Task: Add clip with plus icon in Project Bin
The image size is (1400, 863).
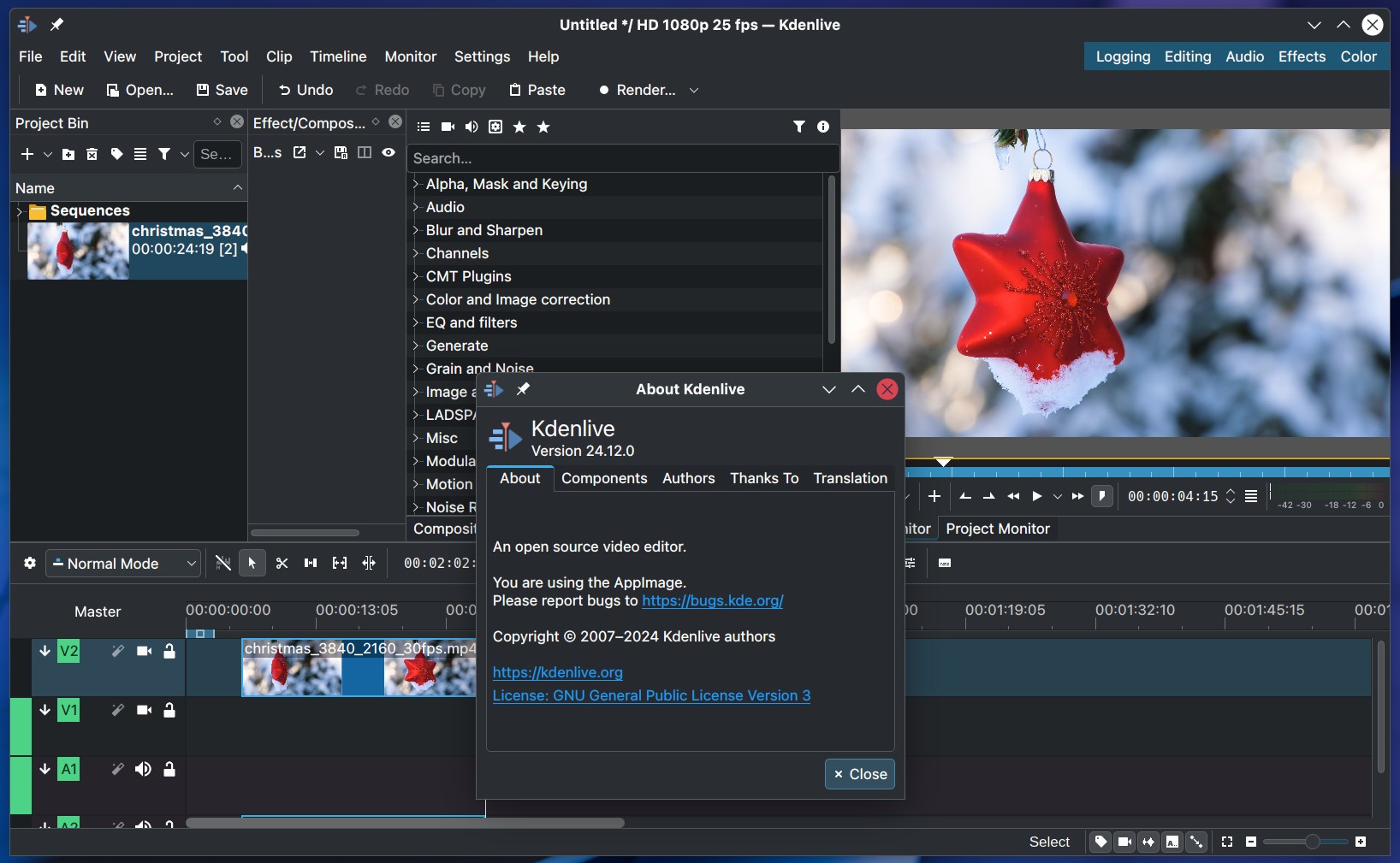Action: [x=27, y=154]
